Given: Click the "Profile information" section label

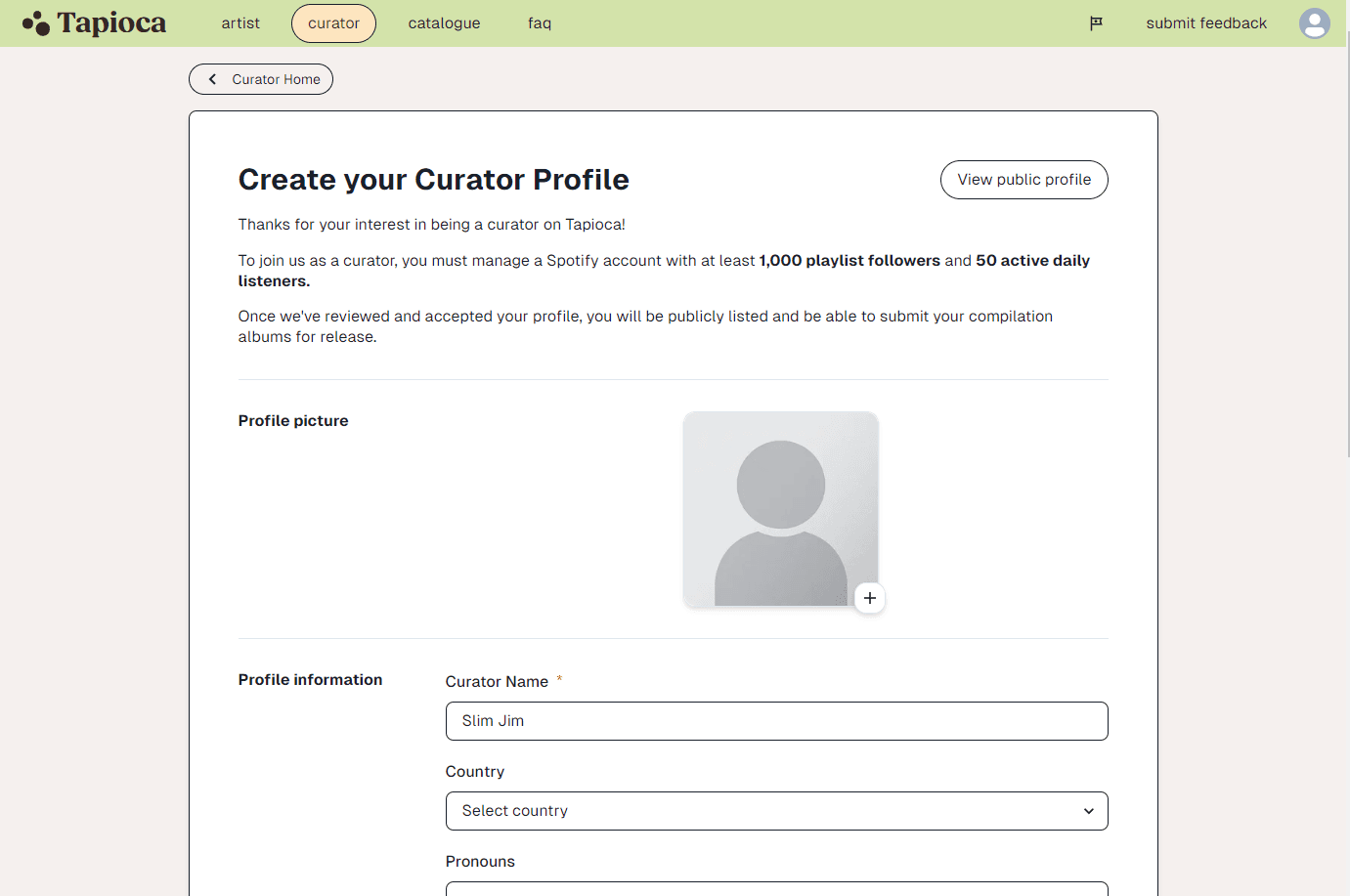Looking at the screenshot, I should click(x=311, y=680).
